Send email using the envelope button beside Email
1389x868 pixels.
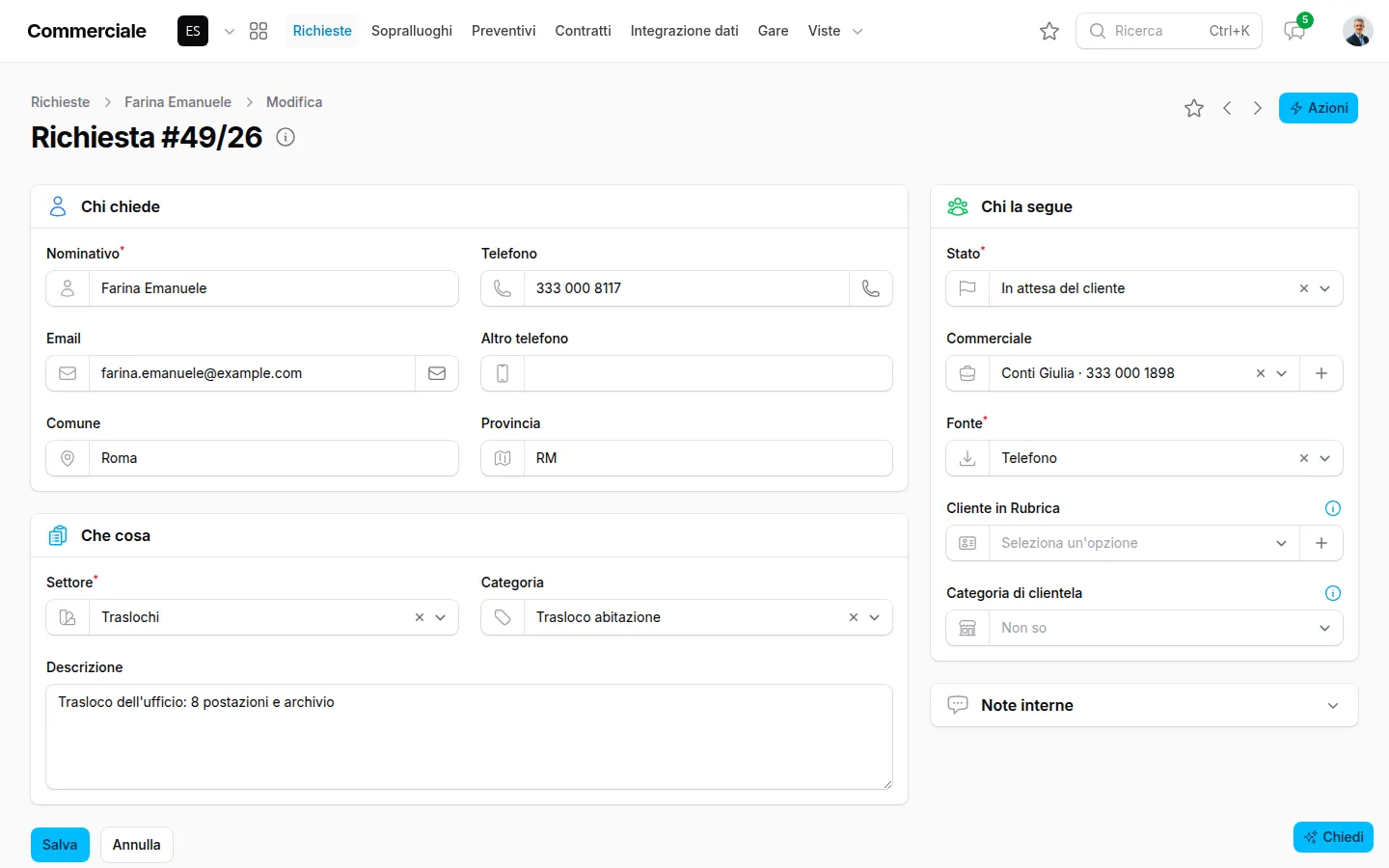pos(437,373)
